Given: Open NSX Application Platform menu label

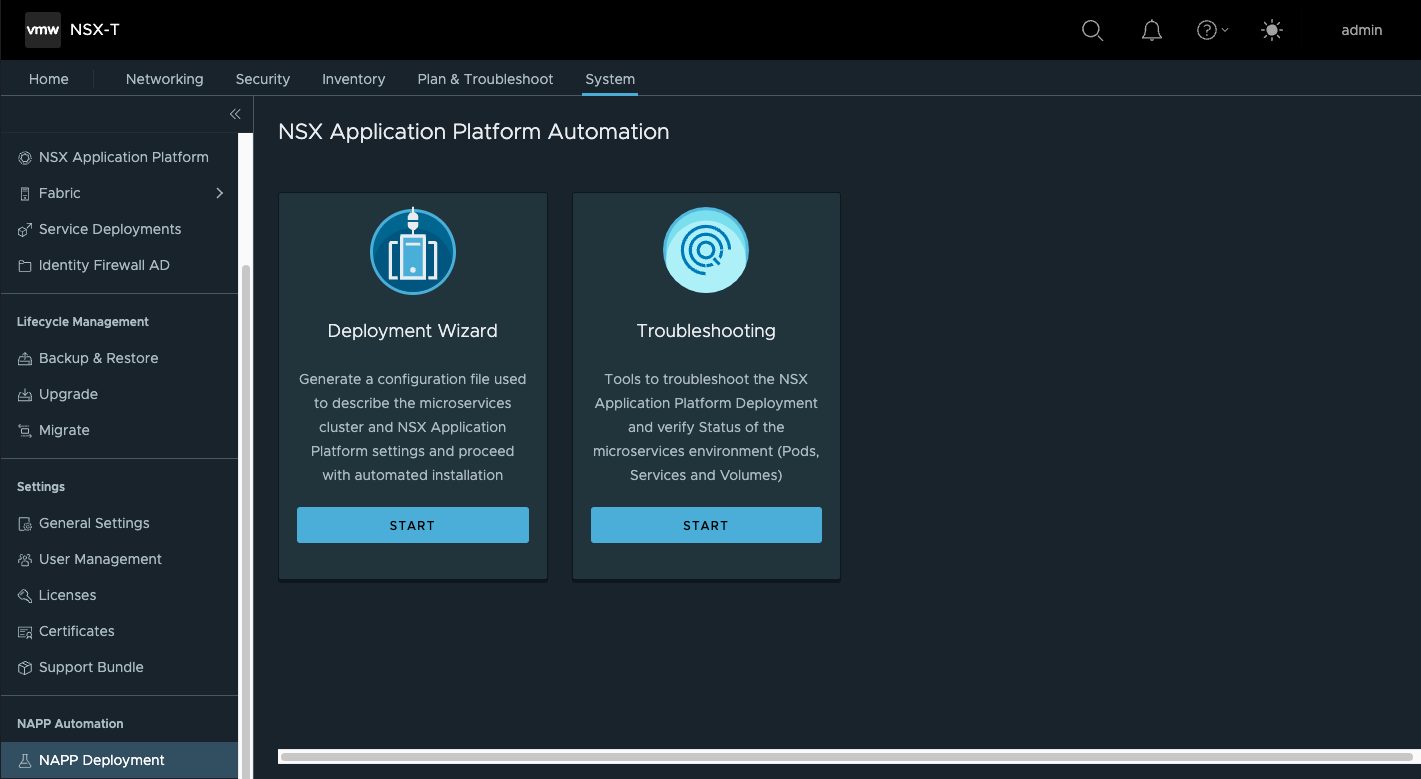Looking at the screenshot, I should tap(124, 157).
